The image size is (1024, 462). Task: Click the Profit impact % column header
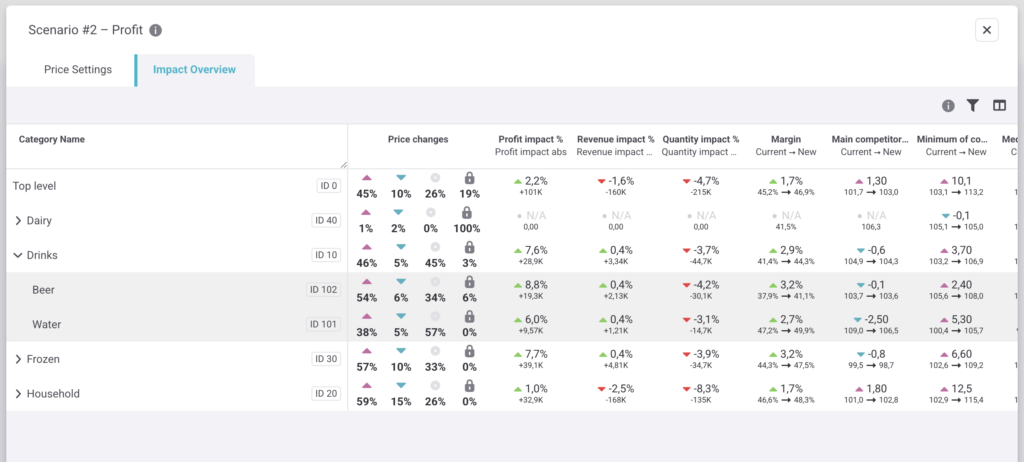tap(530, 139)
